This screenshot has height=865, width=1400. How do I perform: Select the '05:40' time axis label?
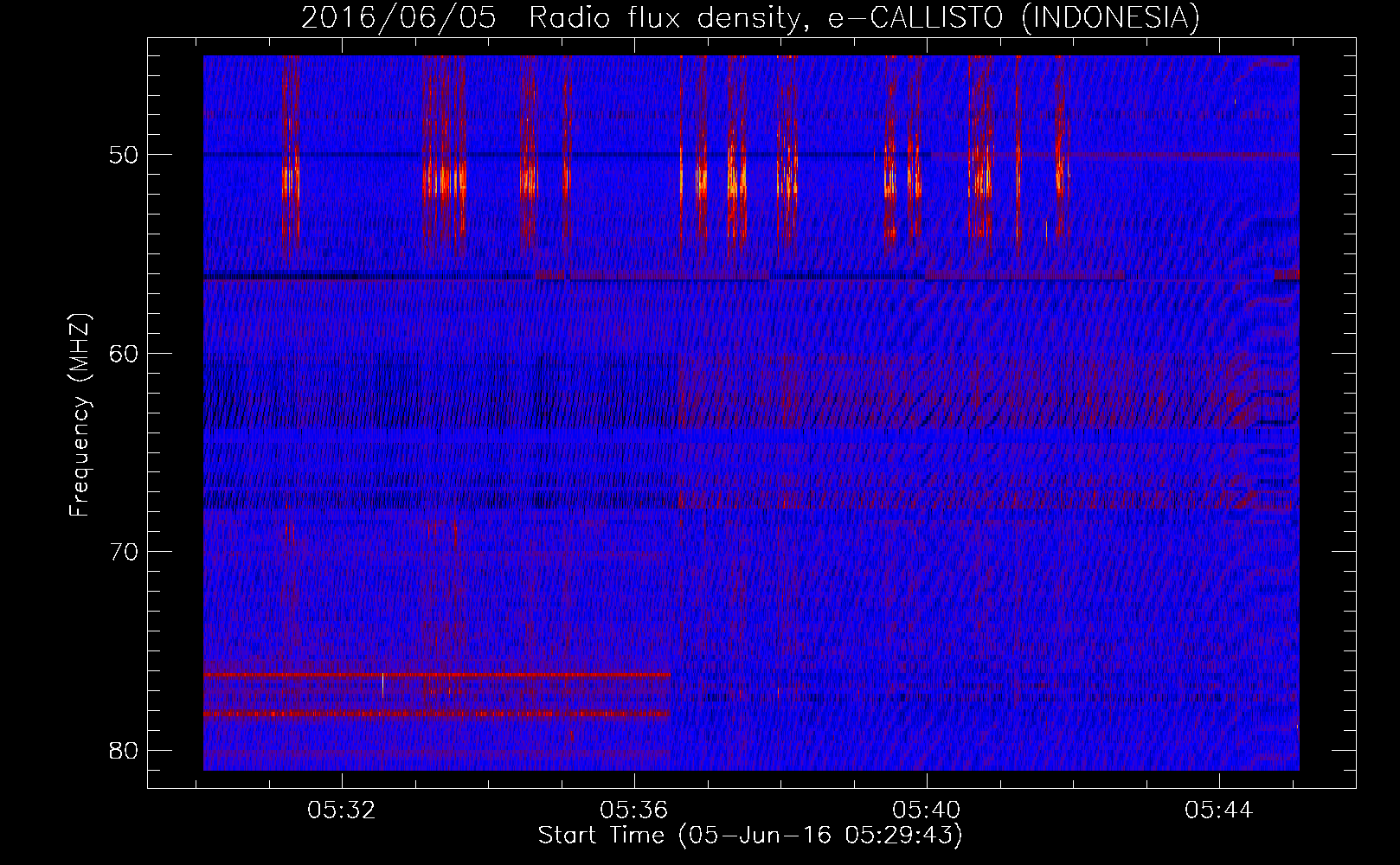tap(927, 811)
